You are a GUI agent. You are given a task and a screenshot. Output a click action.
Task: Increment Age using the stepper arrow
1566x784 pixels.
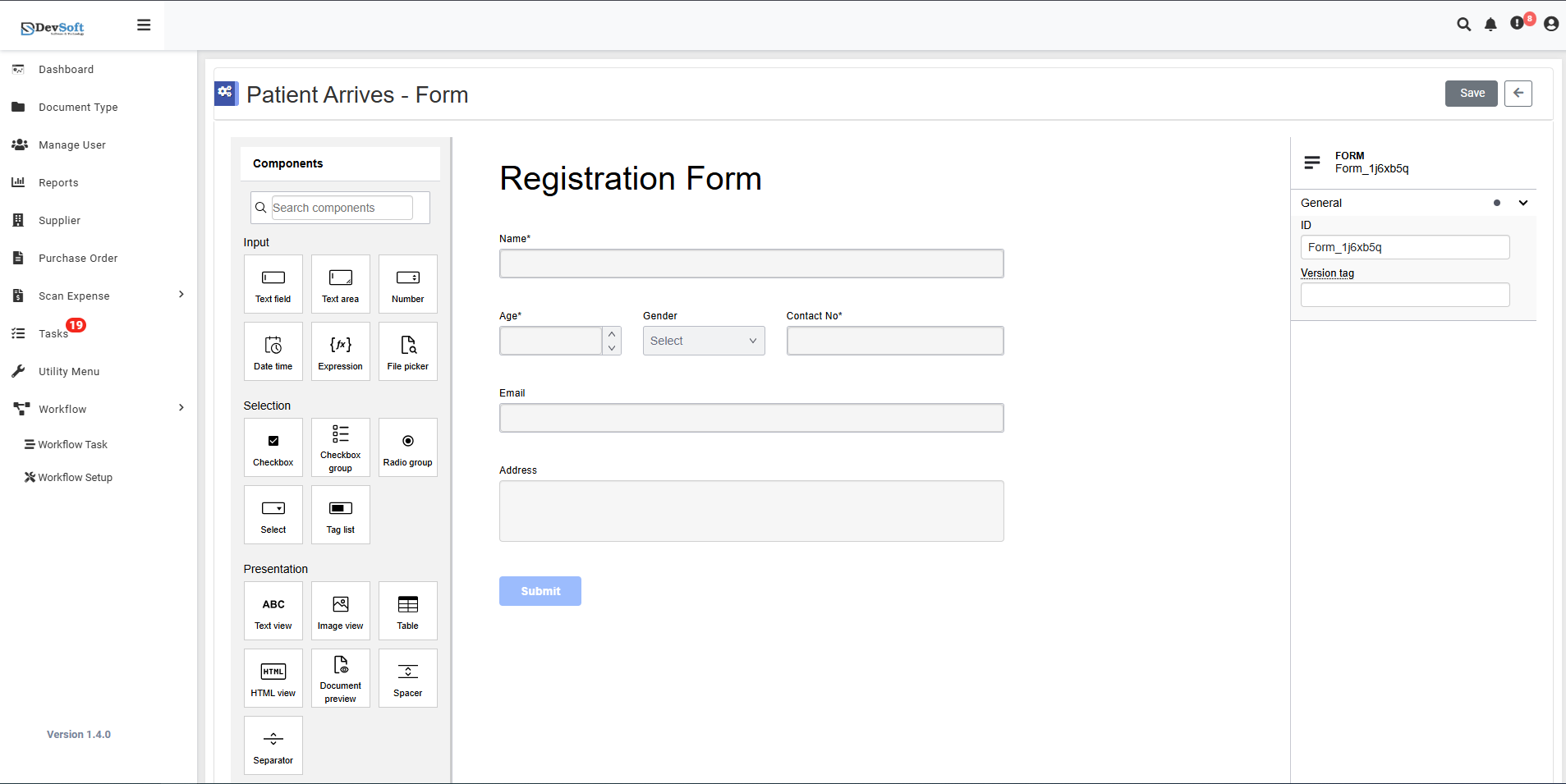pos(612,333)
